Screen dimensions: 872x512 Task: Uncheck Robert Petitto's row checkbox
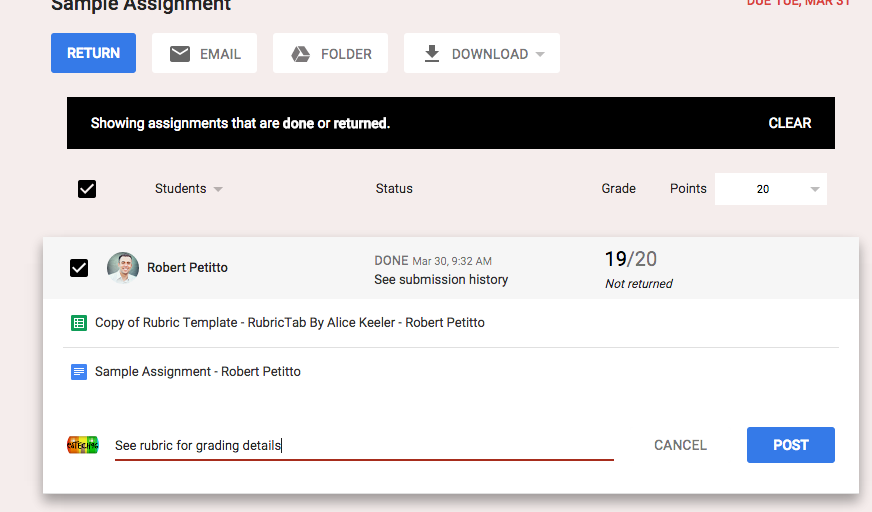coord(79,267)
